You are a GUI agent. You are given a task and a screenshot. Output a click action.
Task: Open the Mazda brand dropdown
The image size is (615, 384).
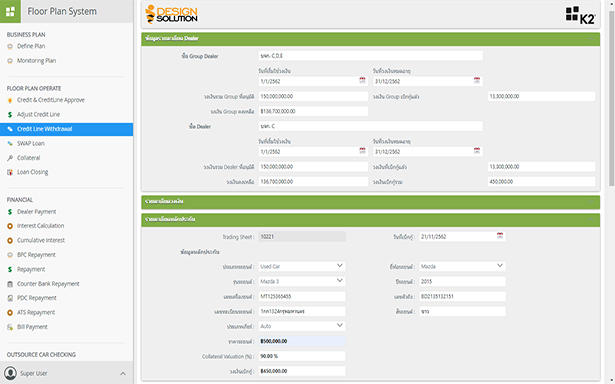[x=462, y=266]
